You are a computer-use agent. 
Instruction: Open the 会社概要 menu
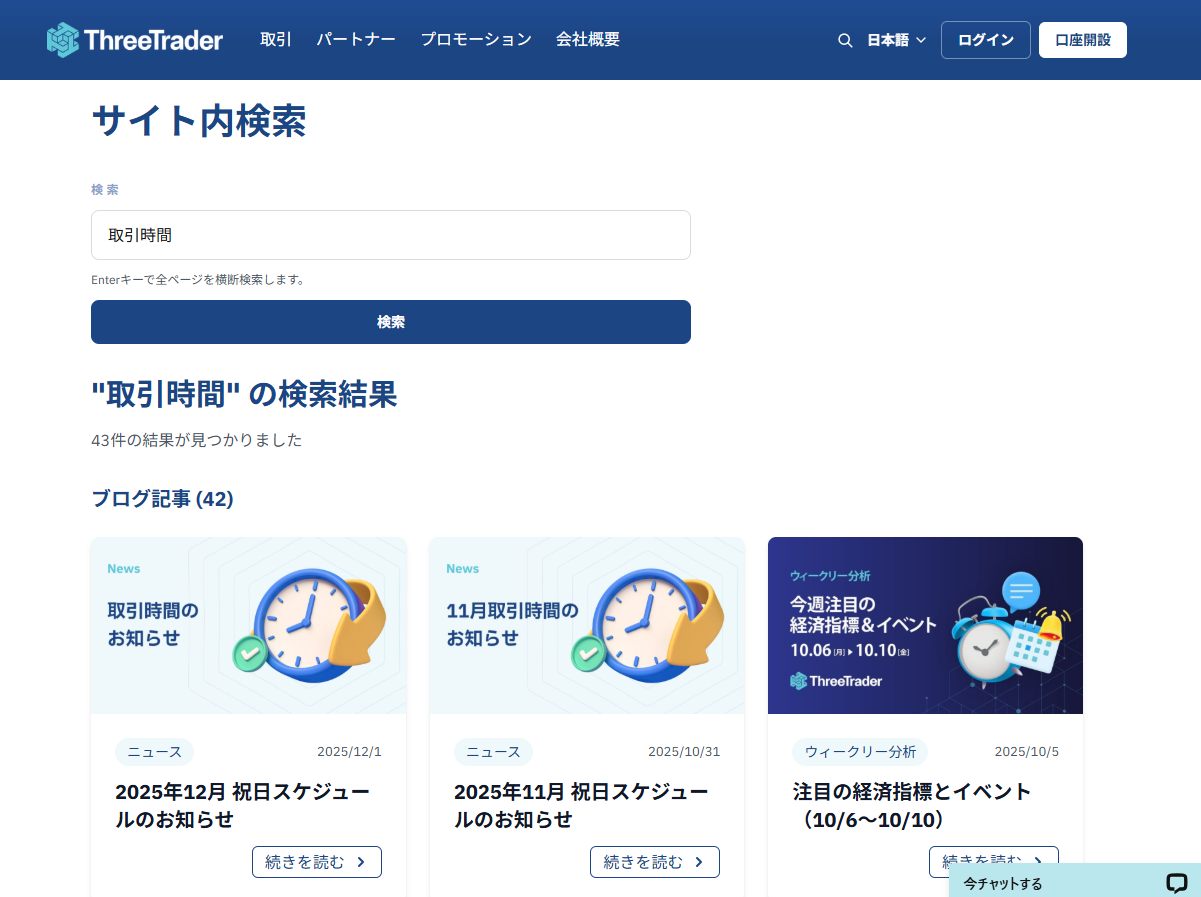(x=588, y=40)
